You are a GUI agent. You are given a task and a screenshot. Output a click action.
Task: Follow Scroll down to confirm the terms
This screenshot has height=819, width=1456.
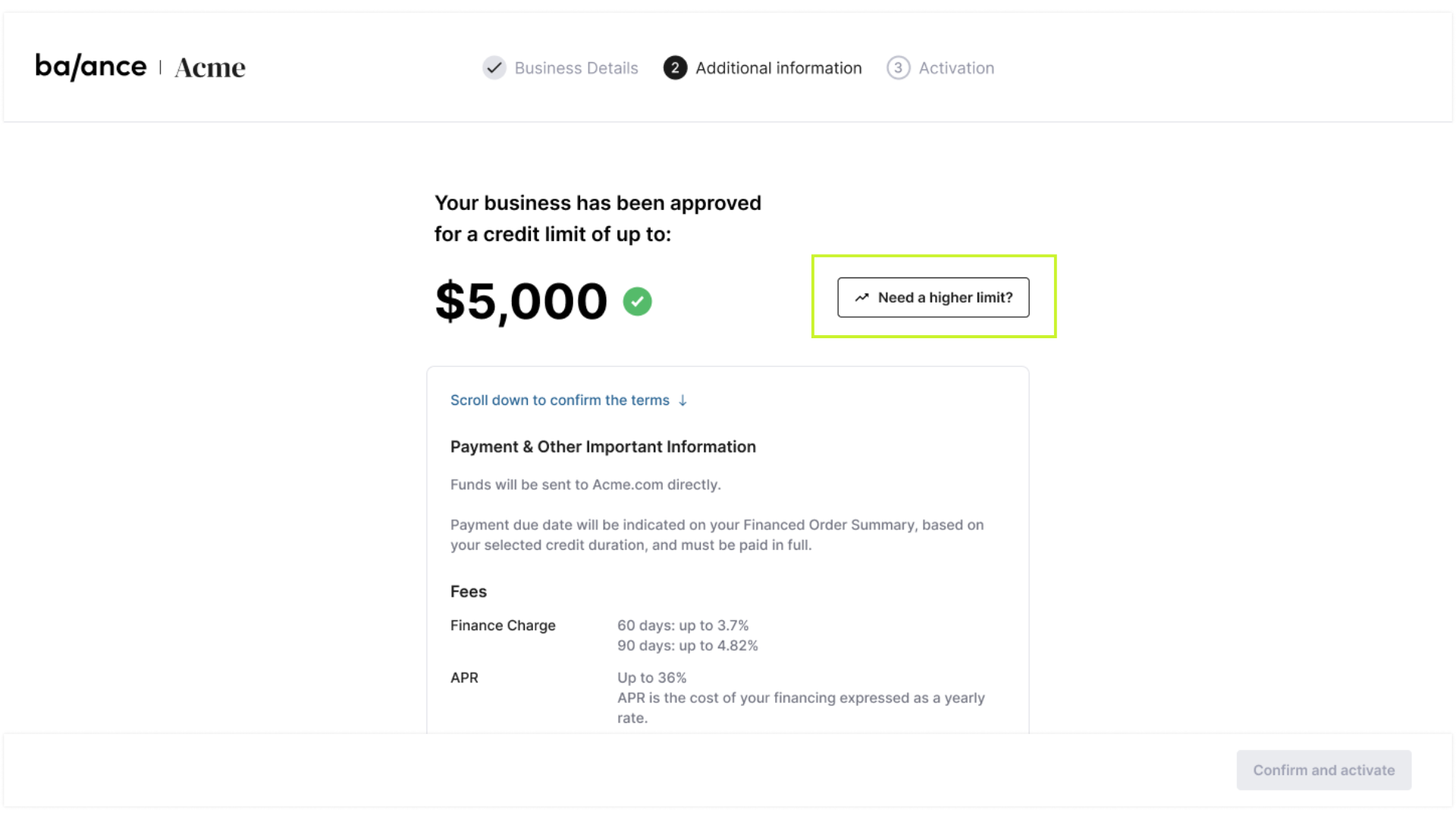[x=560, y=400]
